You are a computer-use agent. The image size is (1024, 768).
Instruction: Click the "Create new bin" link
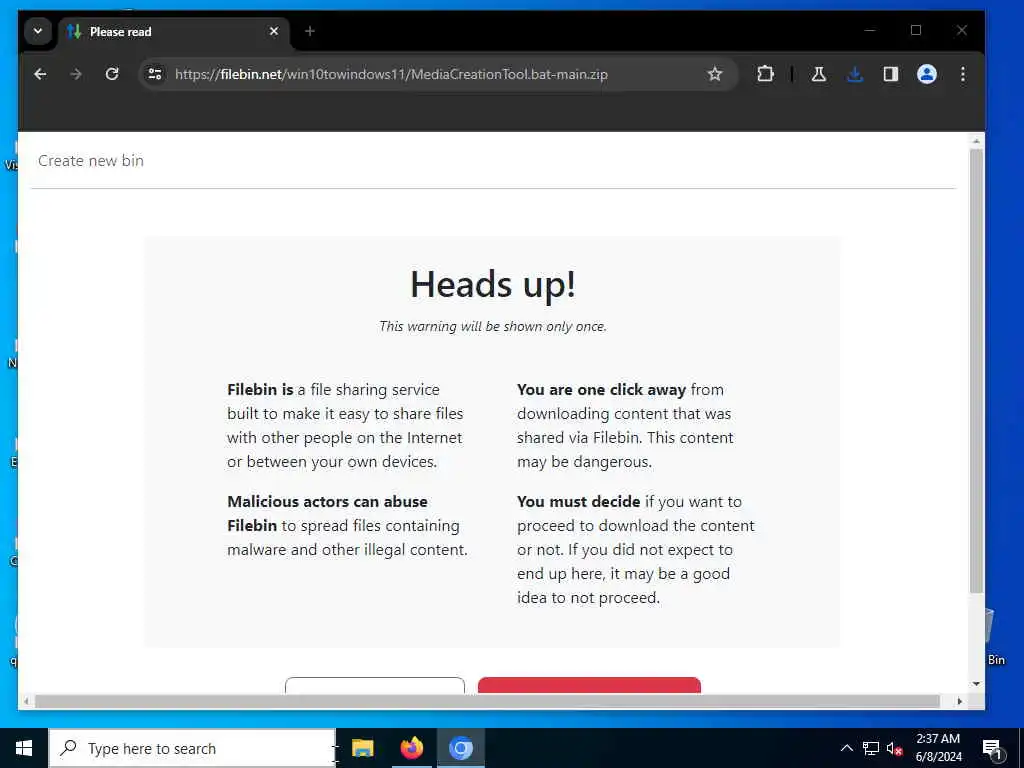(91, 161)
